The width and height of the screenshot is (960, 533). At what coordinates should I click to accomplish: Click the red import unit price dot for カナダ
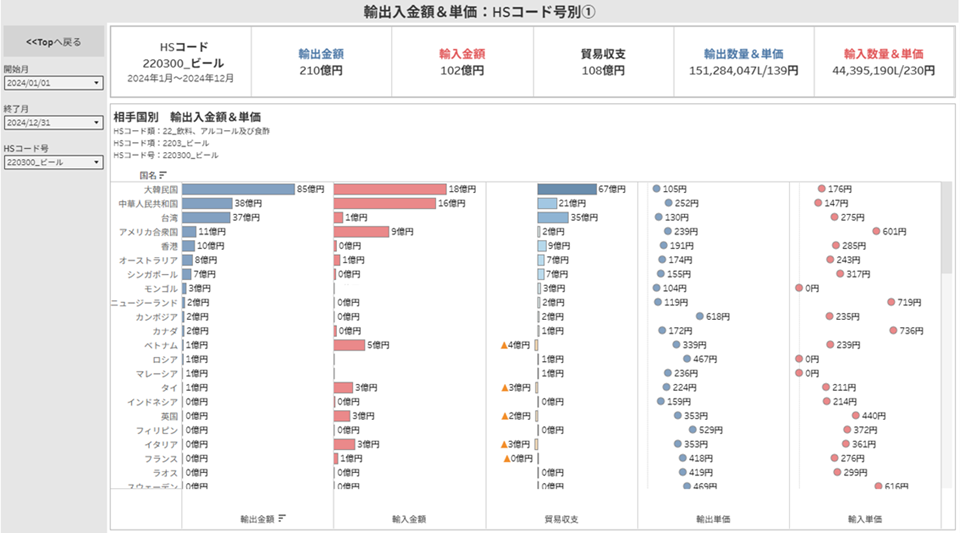(x=893, y=330)
